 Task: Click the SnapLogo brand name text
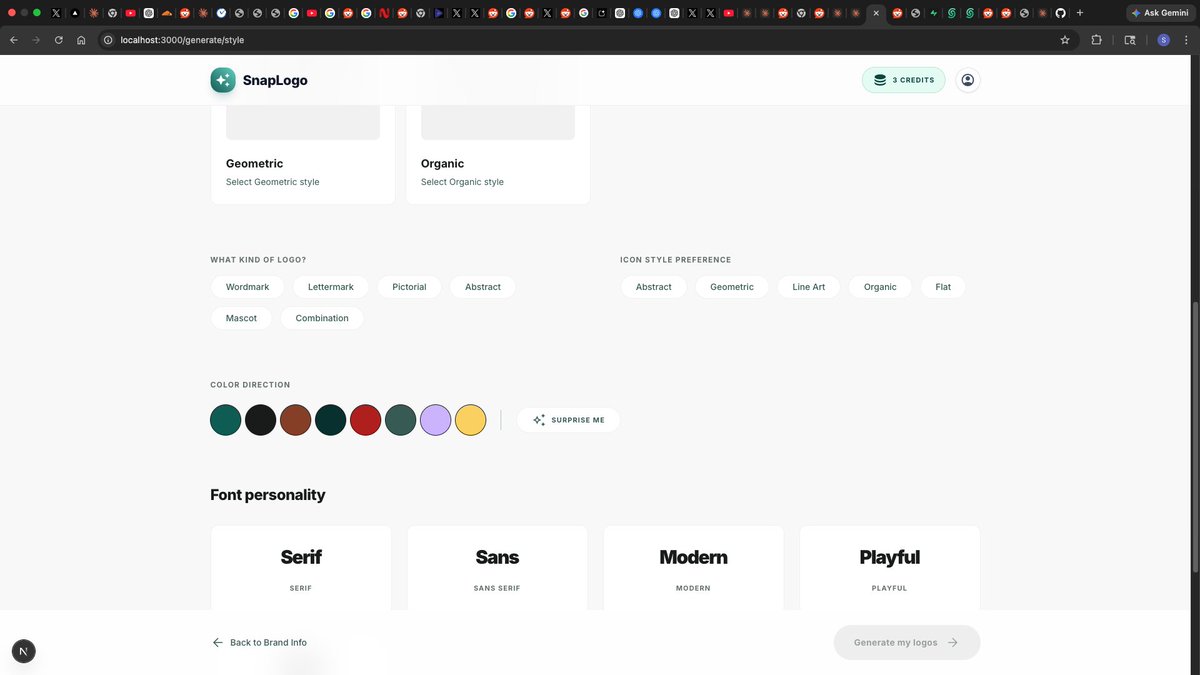(x=275, y=80)
